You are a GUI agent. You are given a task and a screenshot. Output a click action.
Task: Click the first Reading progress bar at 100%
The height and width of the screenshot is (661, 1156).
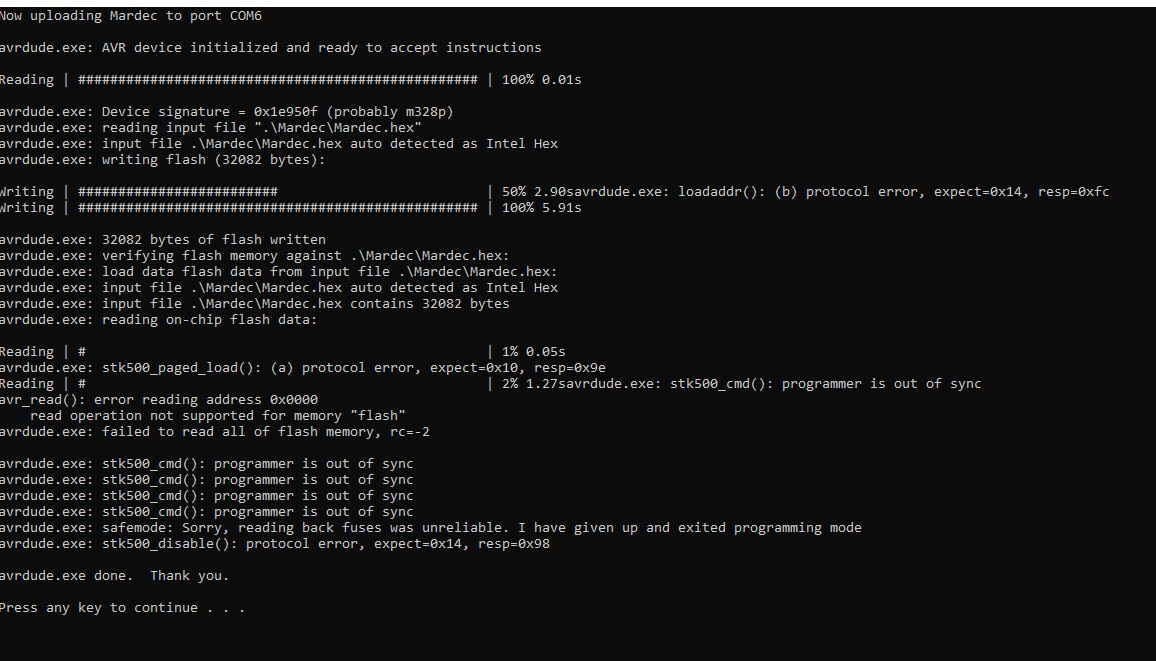coord(290,80)
